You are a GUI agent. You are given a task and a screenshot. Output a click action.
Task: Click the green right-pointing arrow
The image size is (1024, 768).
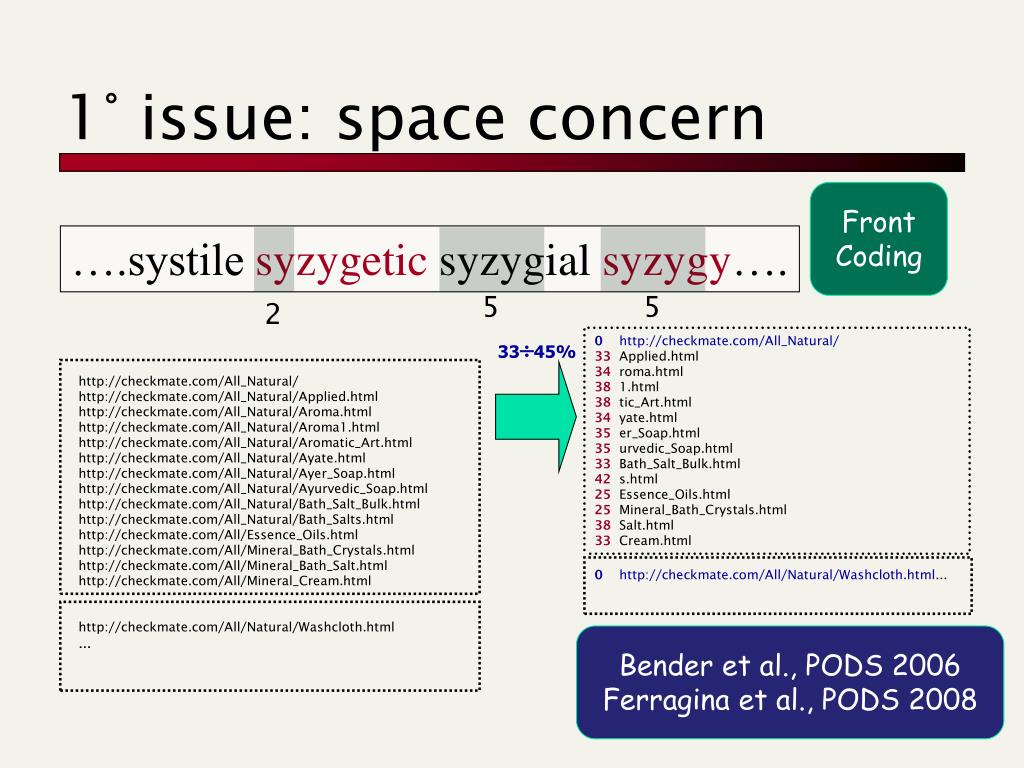coord(536,417)
